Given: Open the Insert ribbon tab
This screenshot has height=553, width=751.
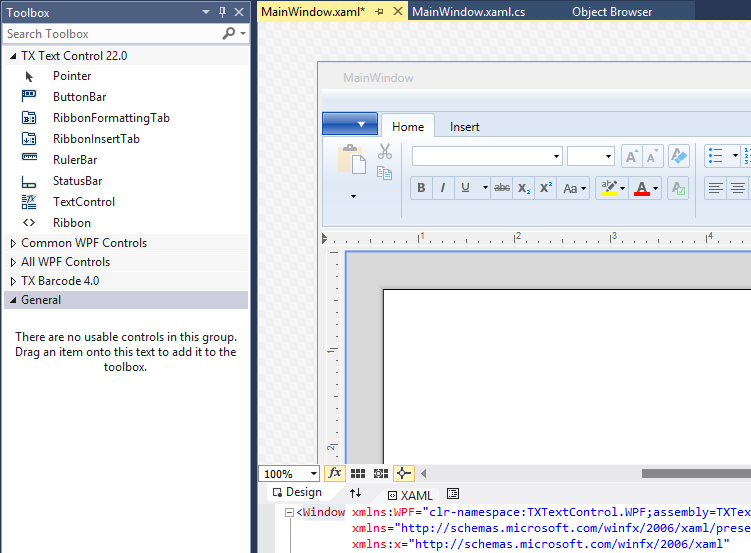Looking at the screenshot, I should pyautogui.click(x=464, y=127).
